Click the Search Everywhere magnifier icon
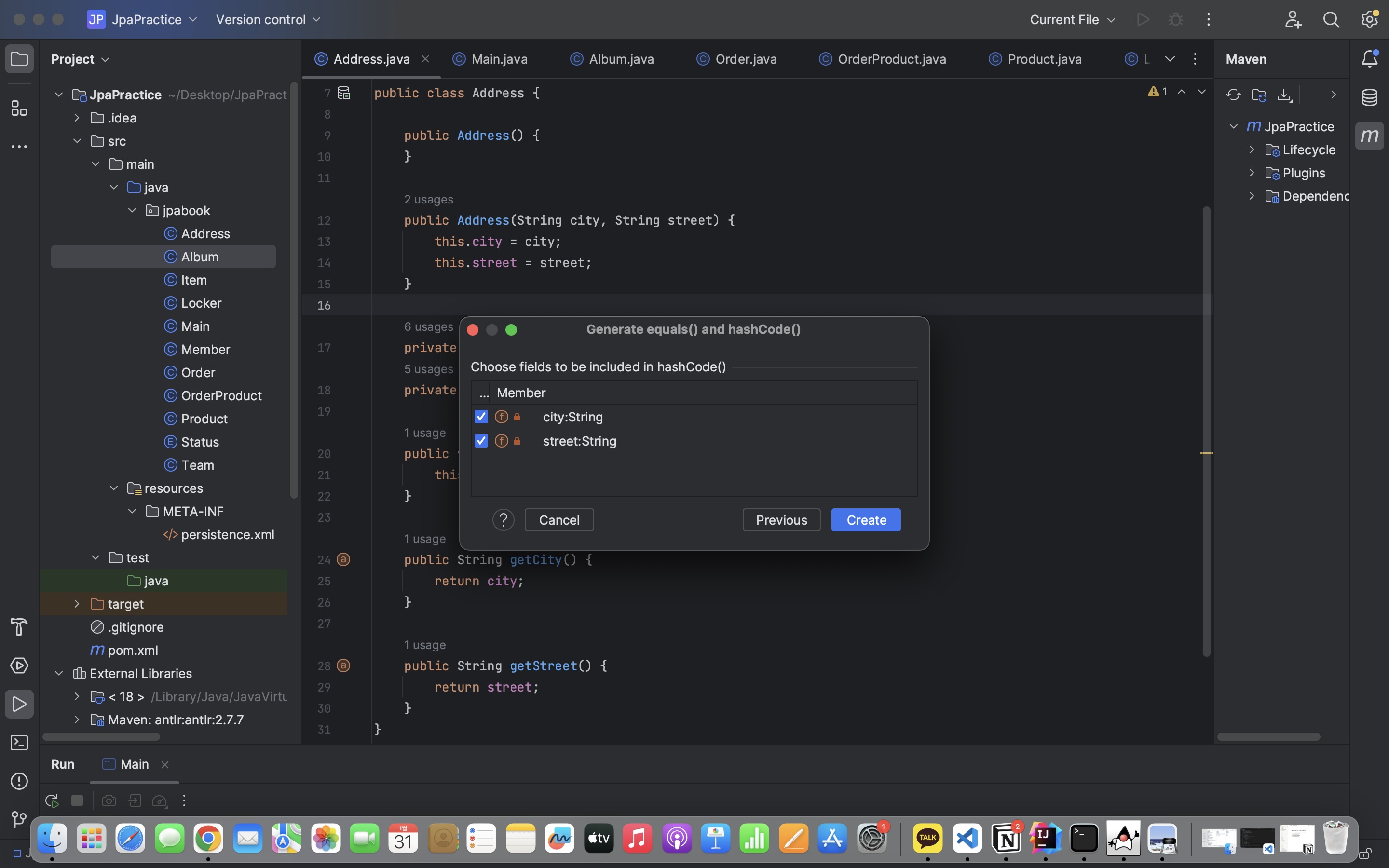The width and height of the screenshot is (1389, 868). point(1331,19)
